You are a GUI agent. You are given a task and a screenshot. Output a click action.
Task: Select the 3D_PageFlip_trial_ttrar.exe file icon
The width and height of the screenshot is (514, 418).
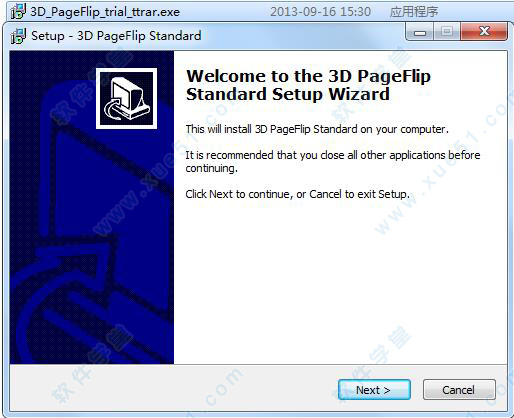coord(18,12)
